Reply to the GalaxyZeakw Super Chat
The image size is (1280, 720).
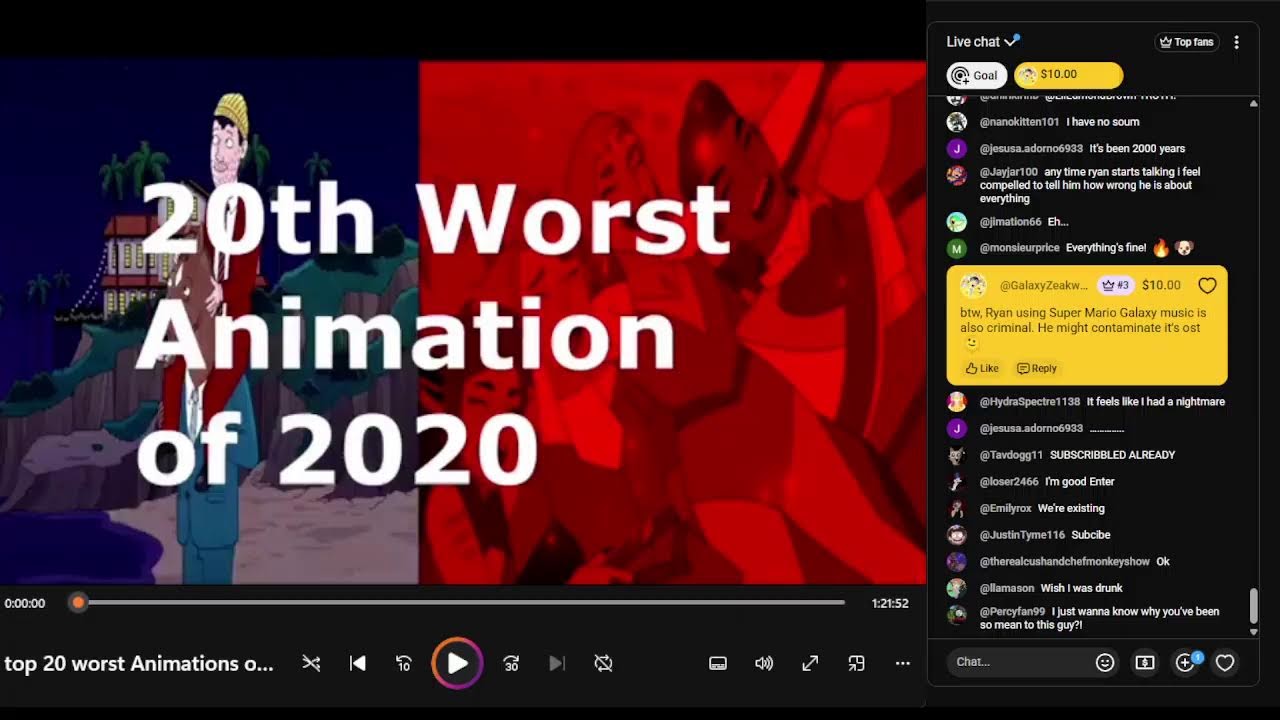[1036, 368]
